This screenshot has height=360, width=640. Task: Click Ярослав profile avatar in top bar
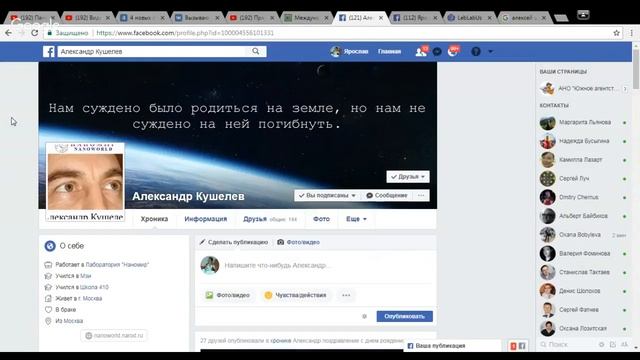tap(336, 51)
